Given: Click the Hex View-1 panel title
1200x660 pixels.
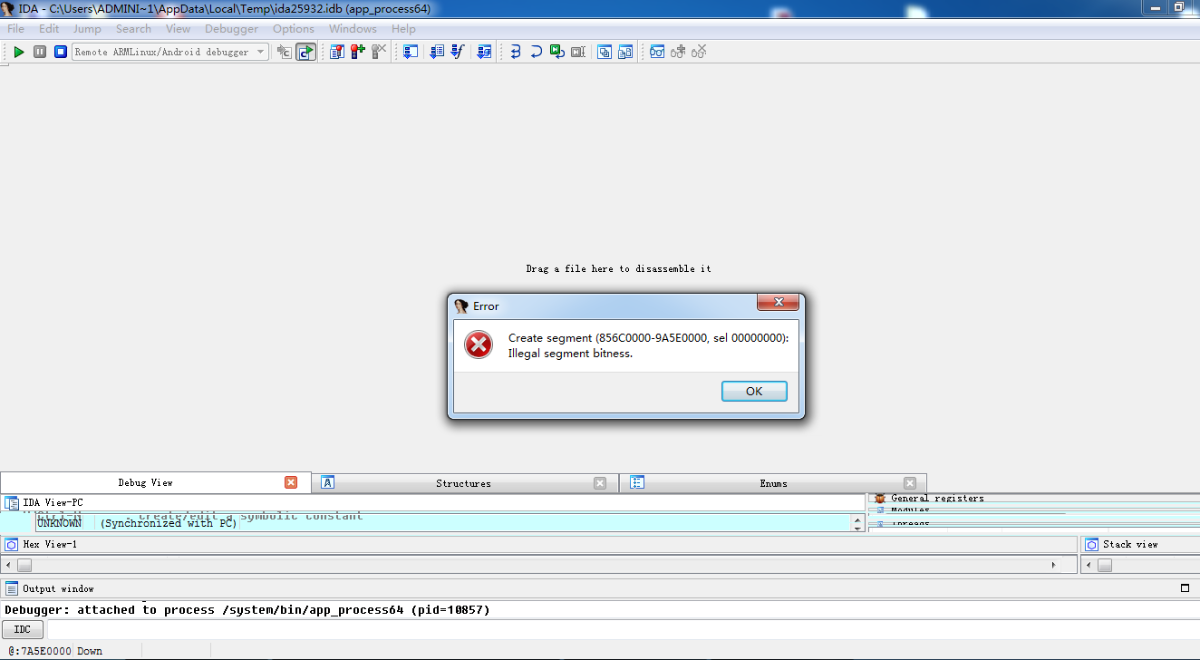Looking at the screenshot, I should [50, 544].
